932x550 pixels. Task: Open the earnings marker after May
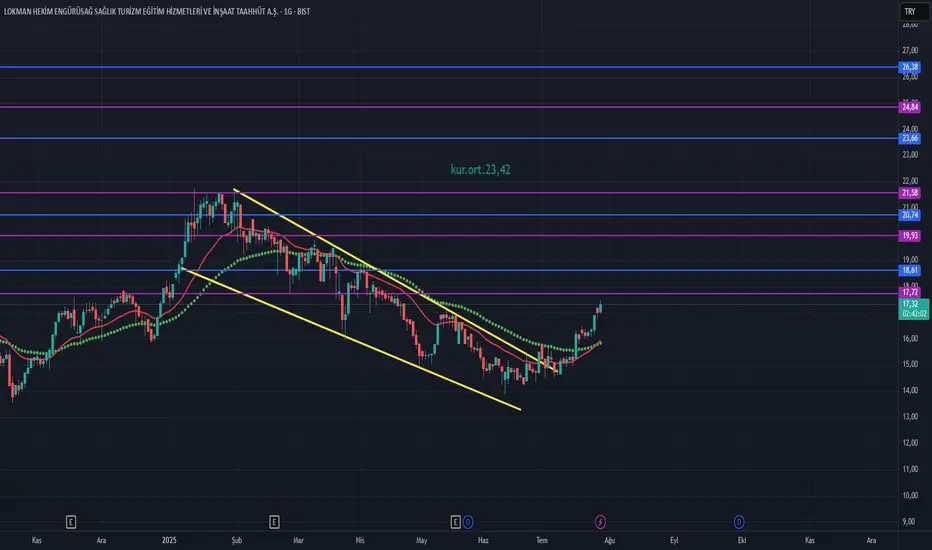(x=455, y=522)
